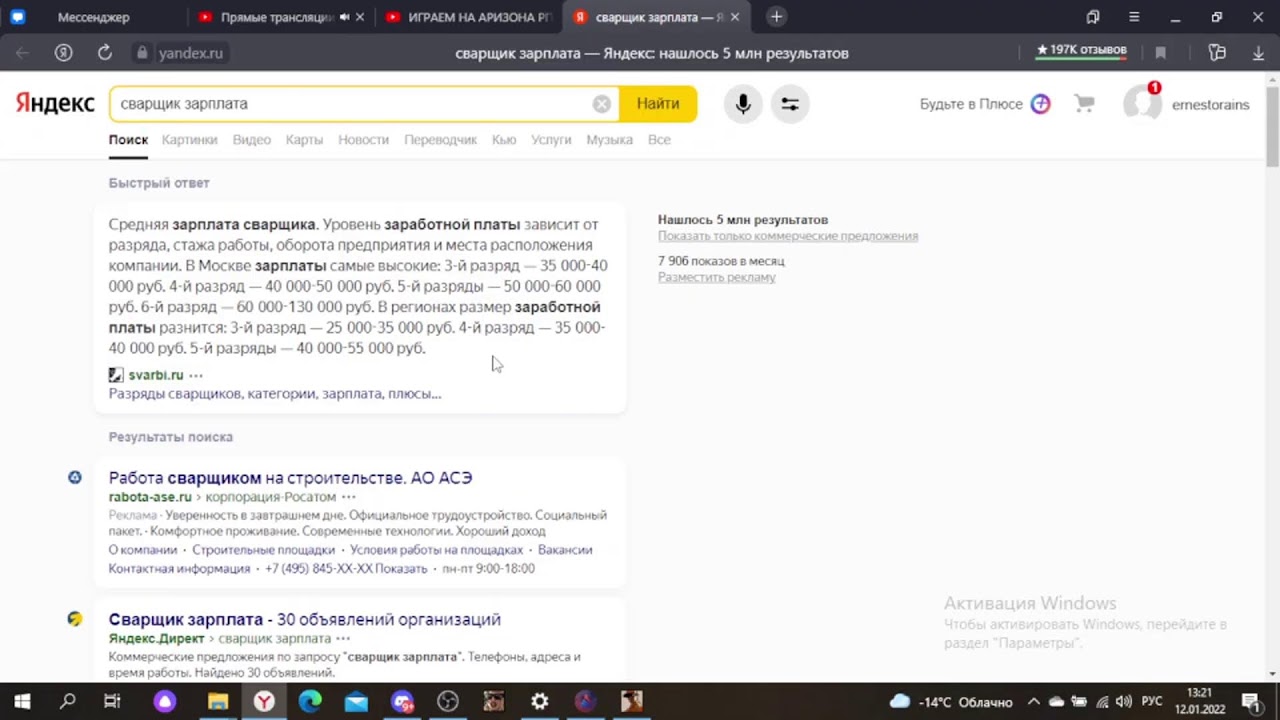Click the site security lock icon
Viewport: 1280px width, 720px height.
coord(142,53)
